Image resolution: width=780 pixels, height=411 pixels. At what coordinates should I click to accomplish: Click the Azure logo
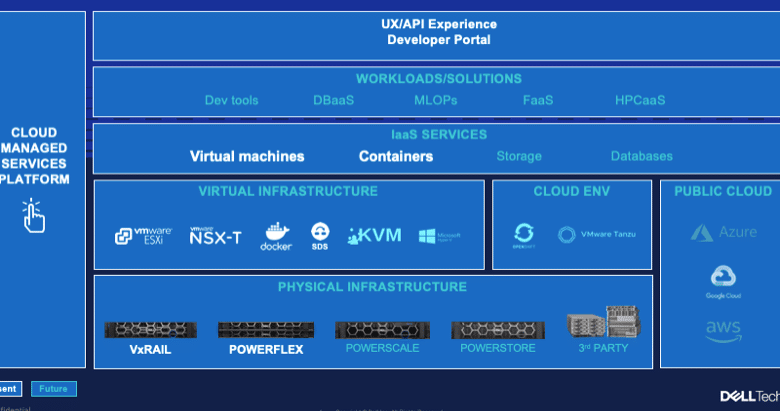click(x=724, y=232)
